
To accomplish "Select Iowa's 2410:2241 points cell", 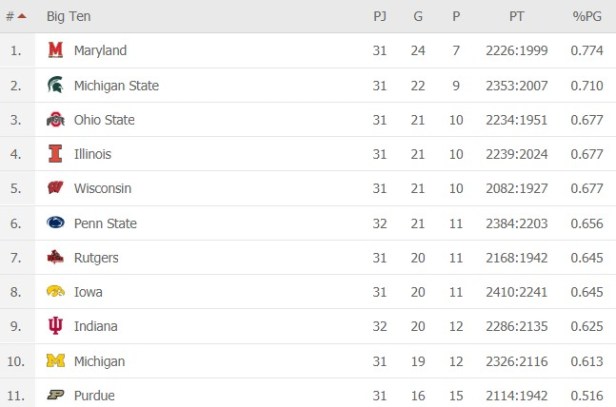I will (517, 292).
